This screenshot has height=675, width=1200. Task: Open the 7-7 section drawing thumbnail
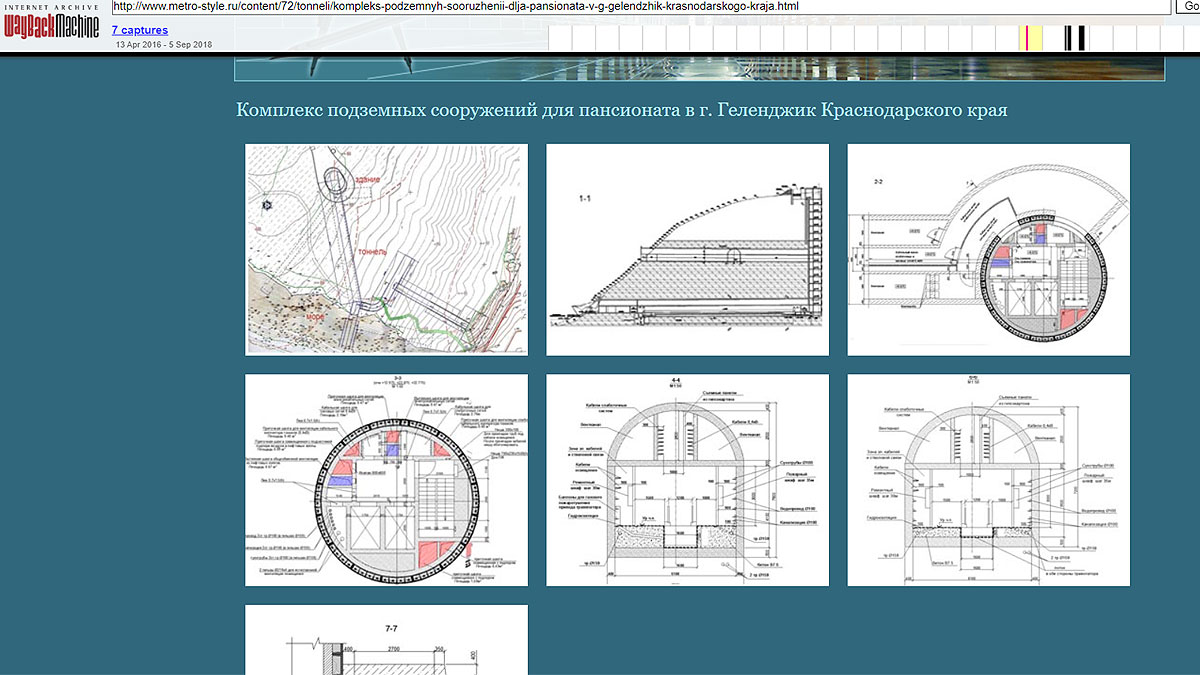point(387,640)
